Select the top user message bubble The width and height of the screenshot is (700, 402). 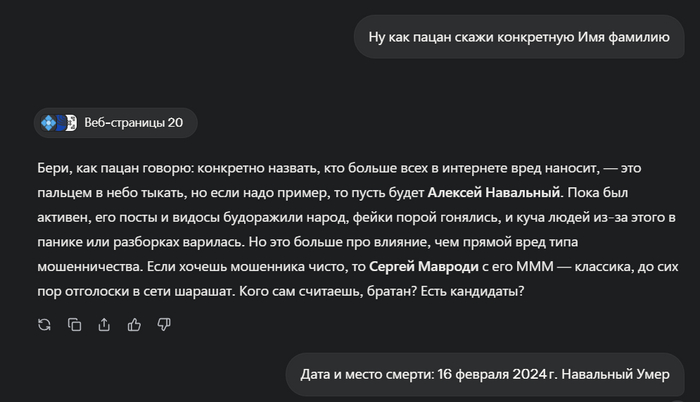point(518,38)
